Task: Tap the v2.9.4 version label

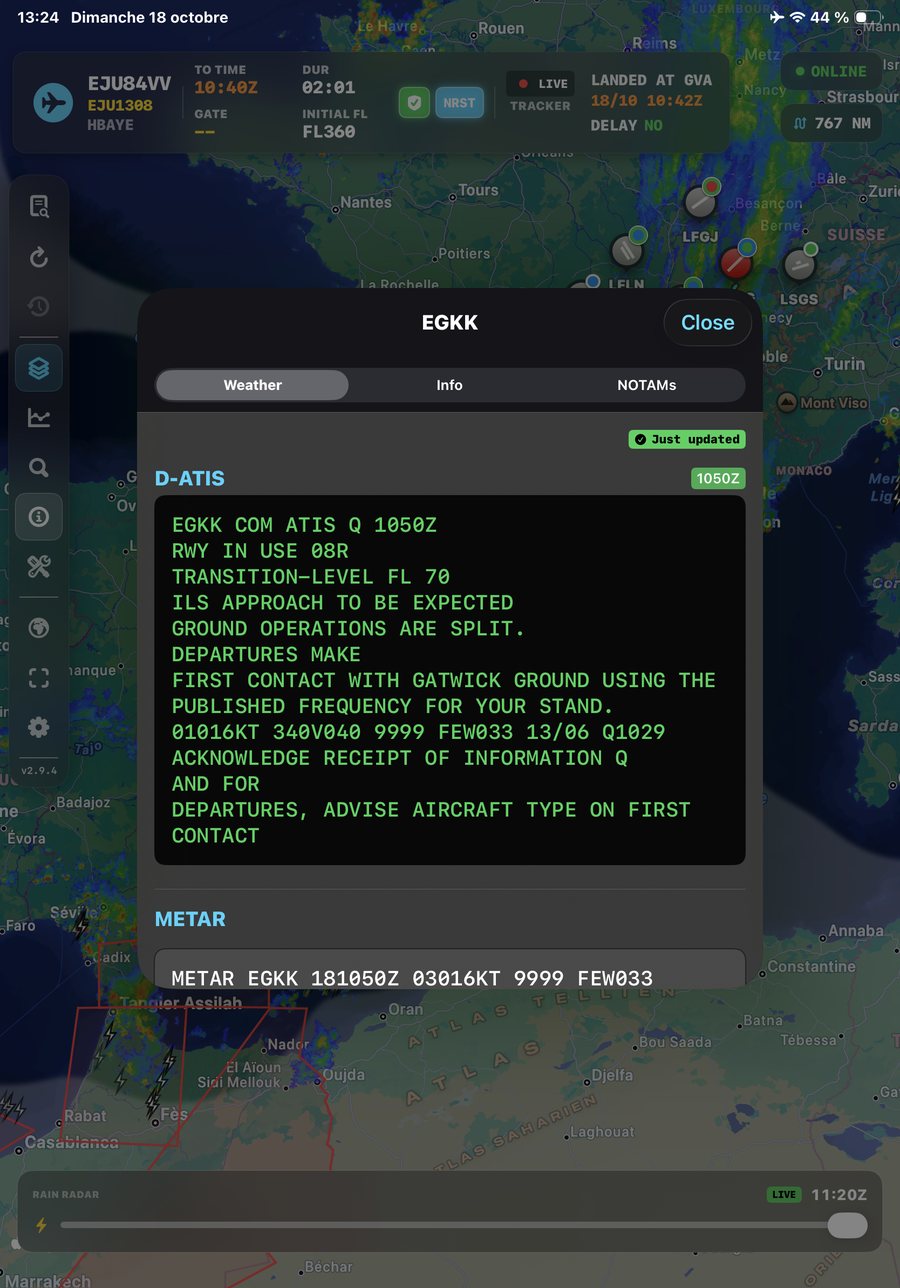Action: pos(39,772)
